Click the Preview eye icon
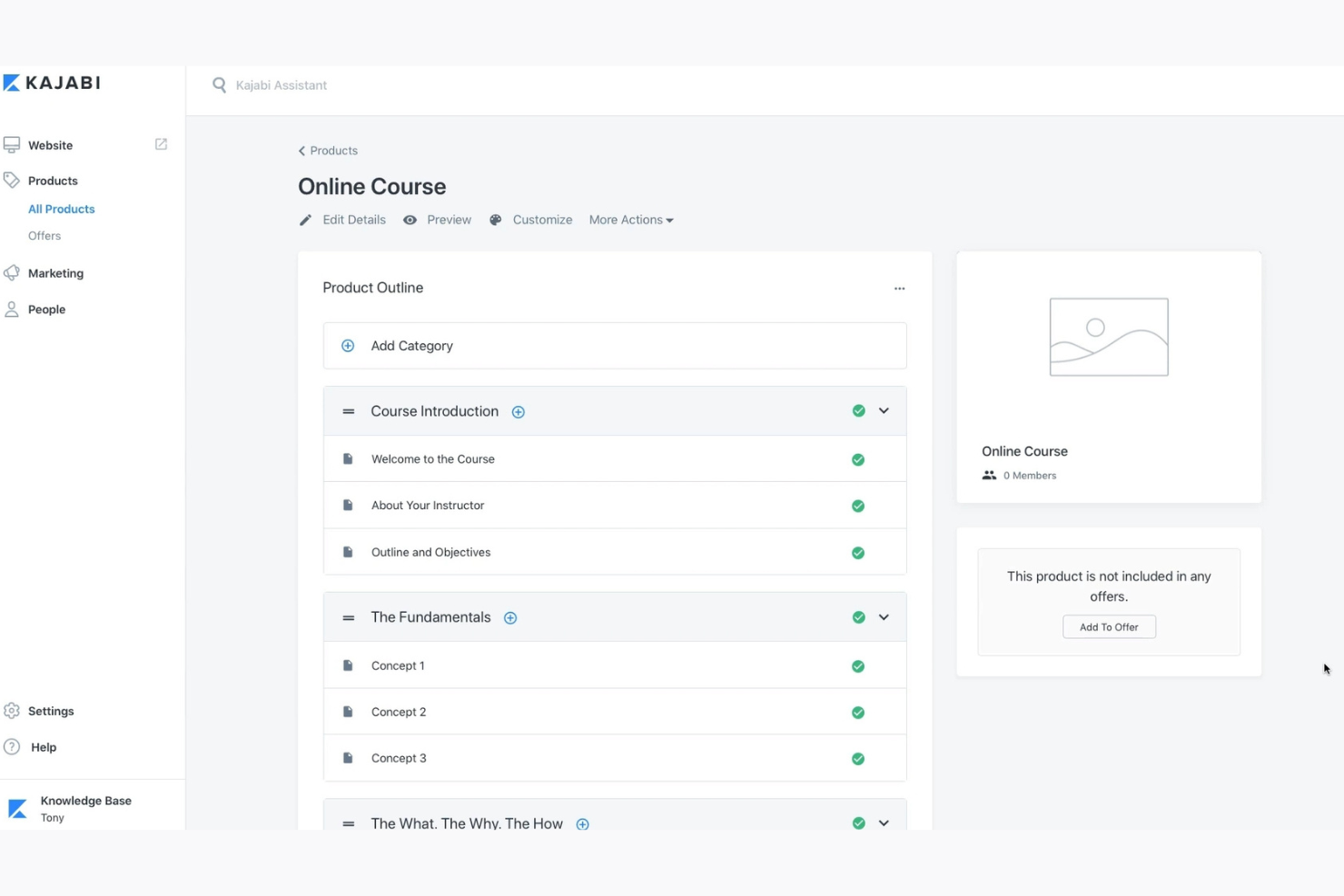The image size is (1344, 896). pyautogui.click(x=410, y=219)
